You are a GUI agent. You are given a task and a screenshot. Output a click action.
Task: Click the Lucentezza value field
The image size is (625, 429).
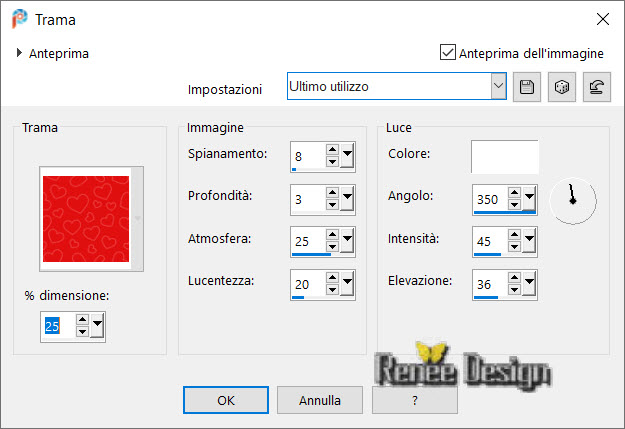[308, 285]
